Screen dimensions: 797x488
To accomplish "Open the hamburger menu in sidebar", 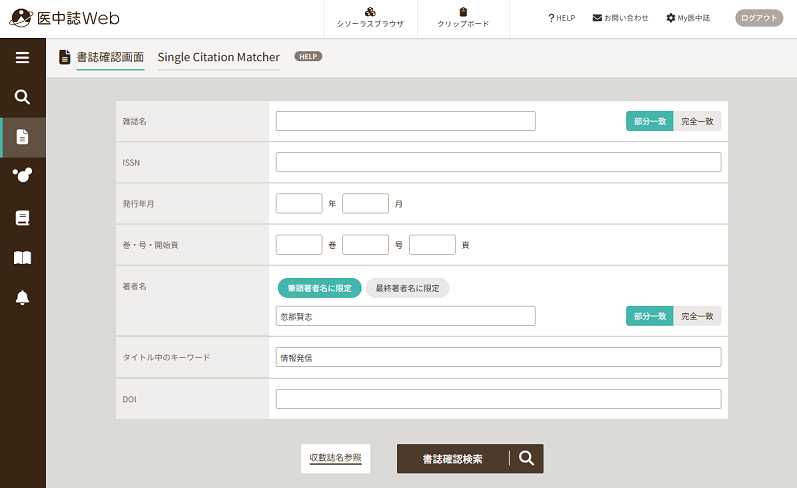I will coord(22,57).
